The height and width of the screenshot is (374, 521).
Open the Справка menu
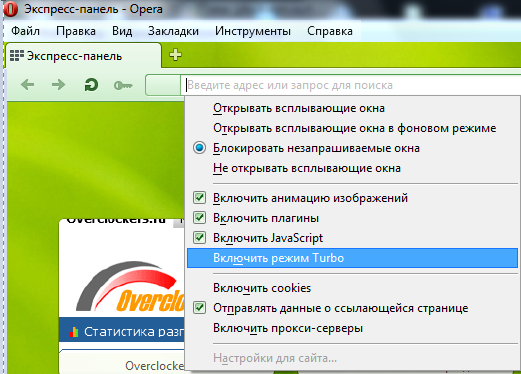330,31
